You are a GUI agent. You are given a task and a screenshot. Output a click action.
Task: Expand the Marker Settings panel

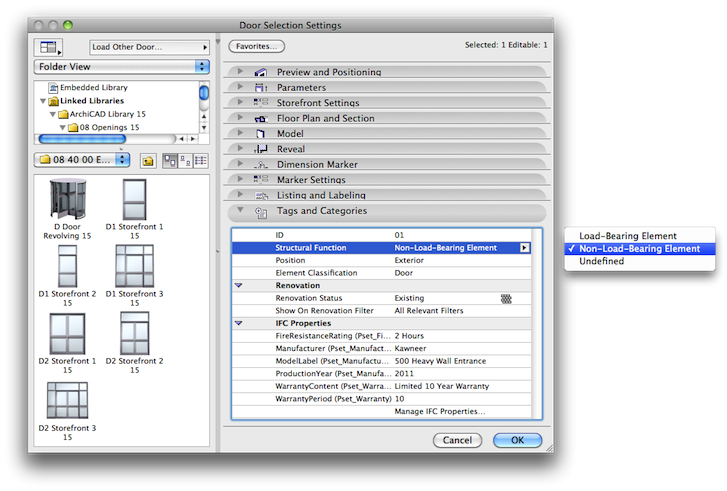coord(240,179)
